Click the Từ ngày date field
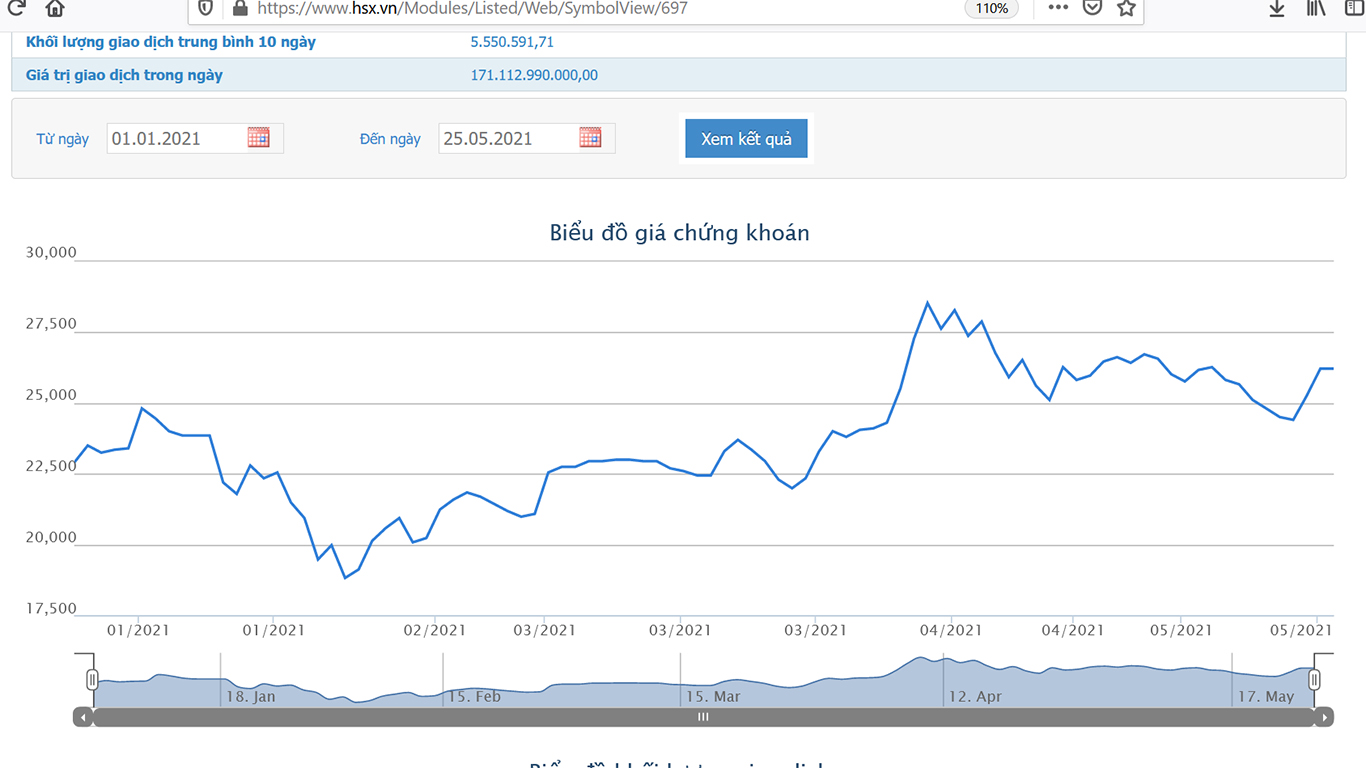This screenshot has height=768, width=1366. (195, 138)
